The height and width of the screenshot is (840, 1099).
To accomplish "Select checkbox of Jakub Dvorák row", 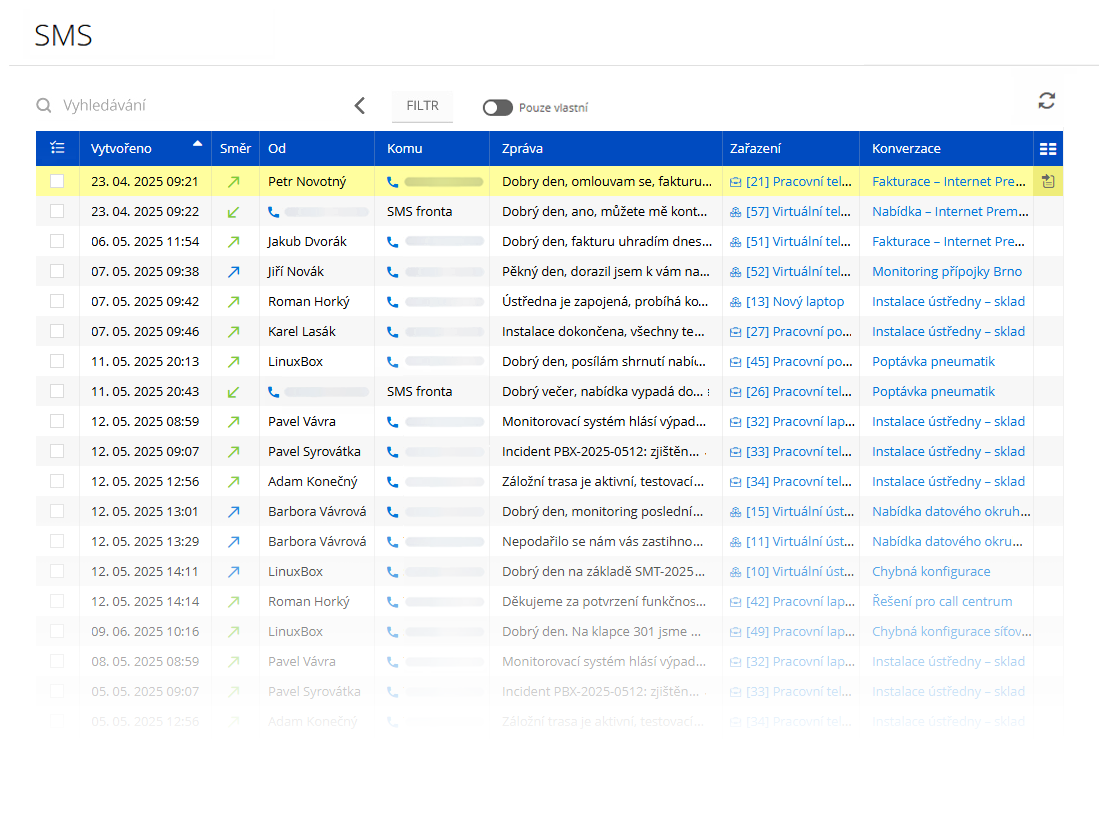I will point(57,241).
